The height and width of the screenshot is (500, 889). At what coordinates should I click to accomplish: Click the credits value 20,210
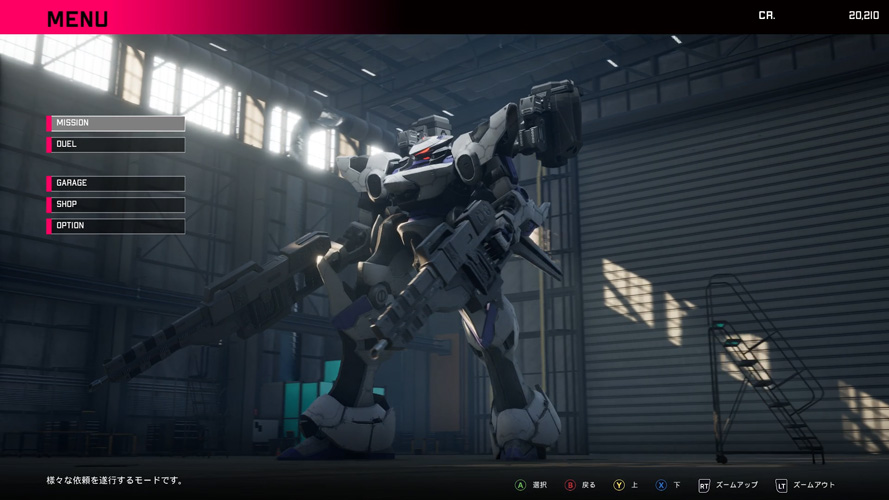[863, 15]
